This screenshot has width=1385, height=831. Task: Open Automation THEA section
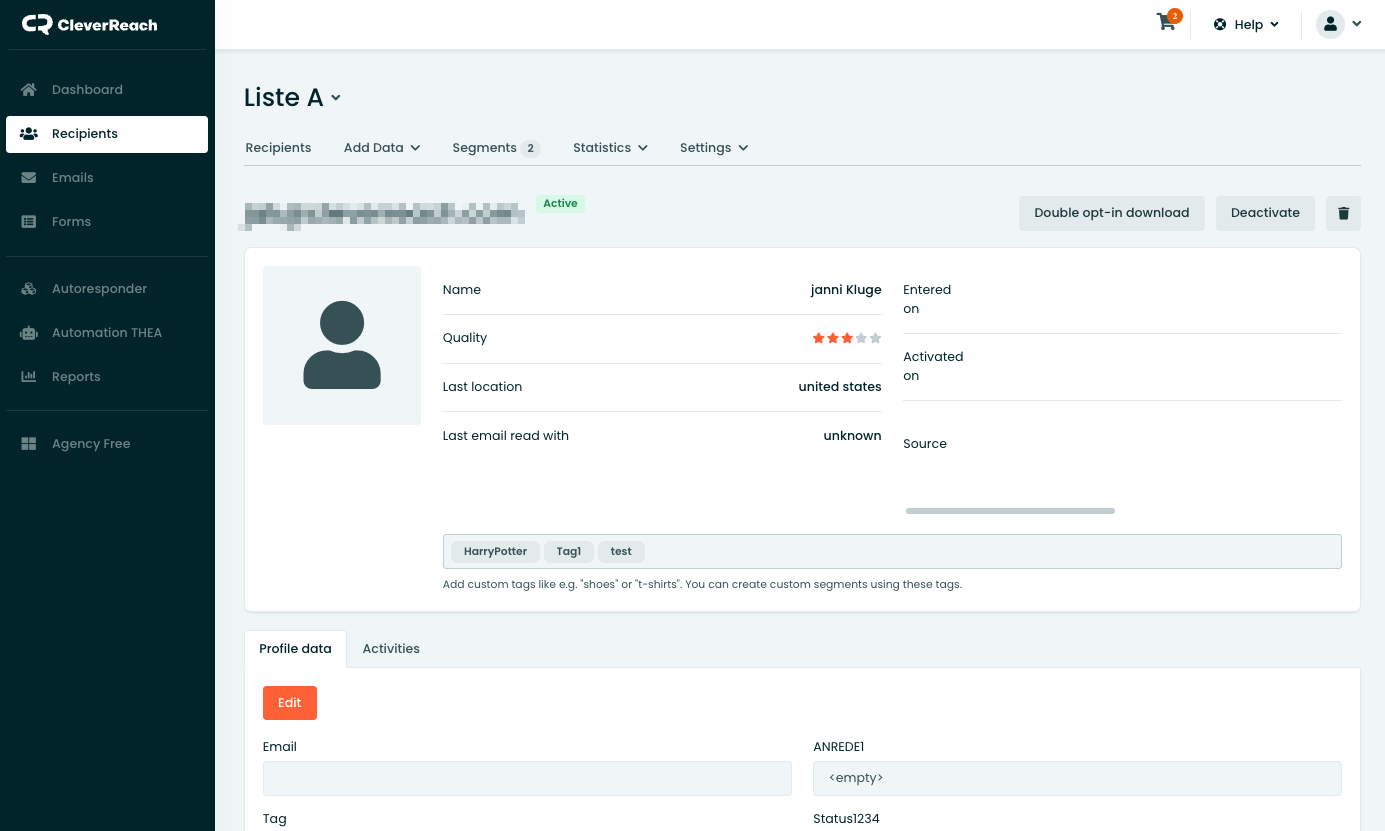tap(106, 333)
